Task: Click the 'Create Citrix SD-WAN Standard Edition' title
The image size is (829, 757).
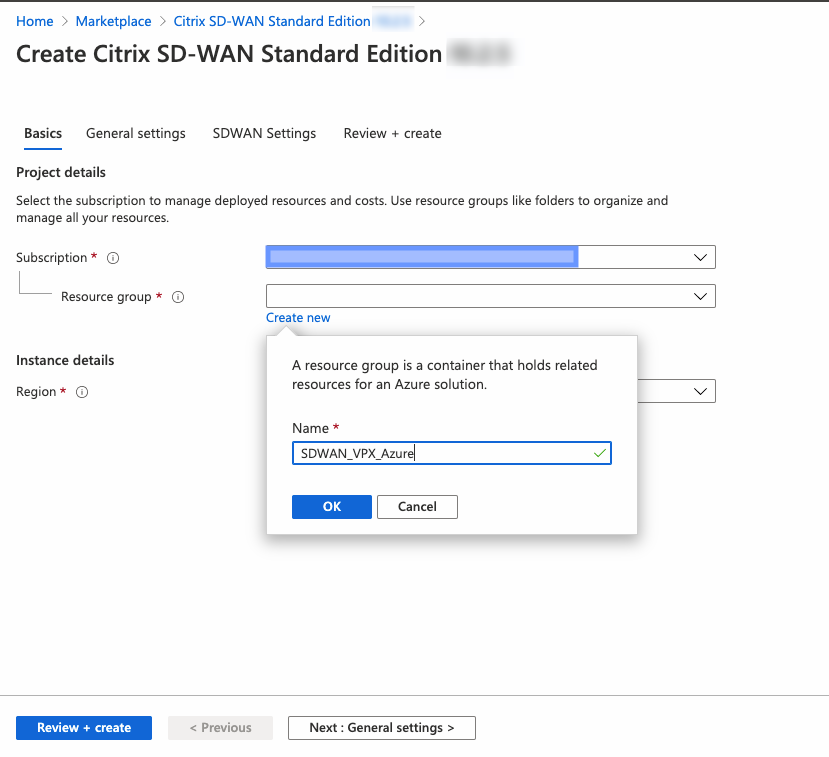Action: point(229,54)
